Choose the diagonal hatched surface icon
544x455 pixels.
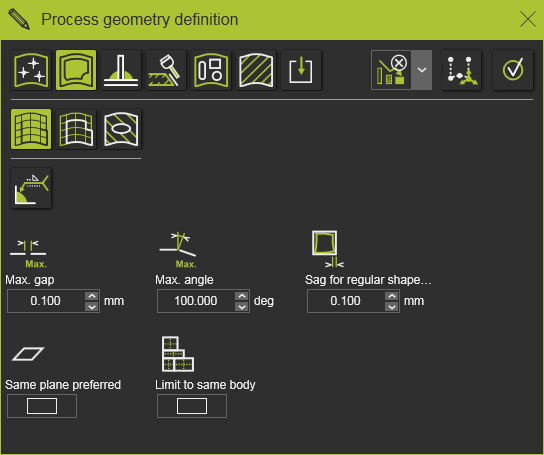(x=256, y=70)
